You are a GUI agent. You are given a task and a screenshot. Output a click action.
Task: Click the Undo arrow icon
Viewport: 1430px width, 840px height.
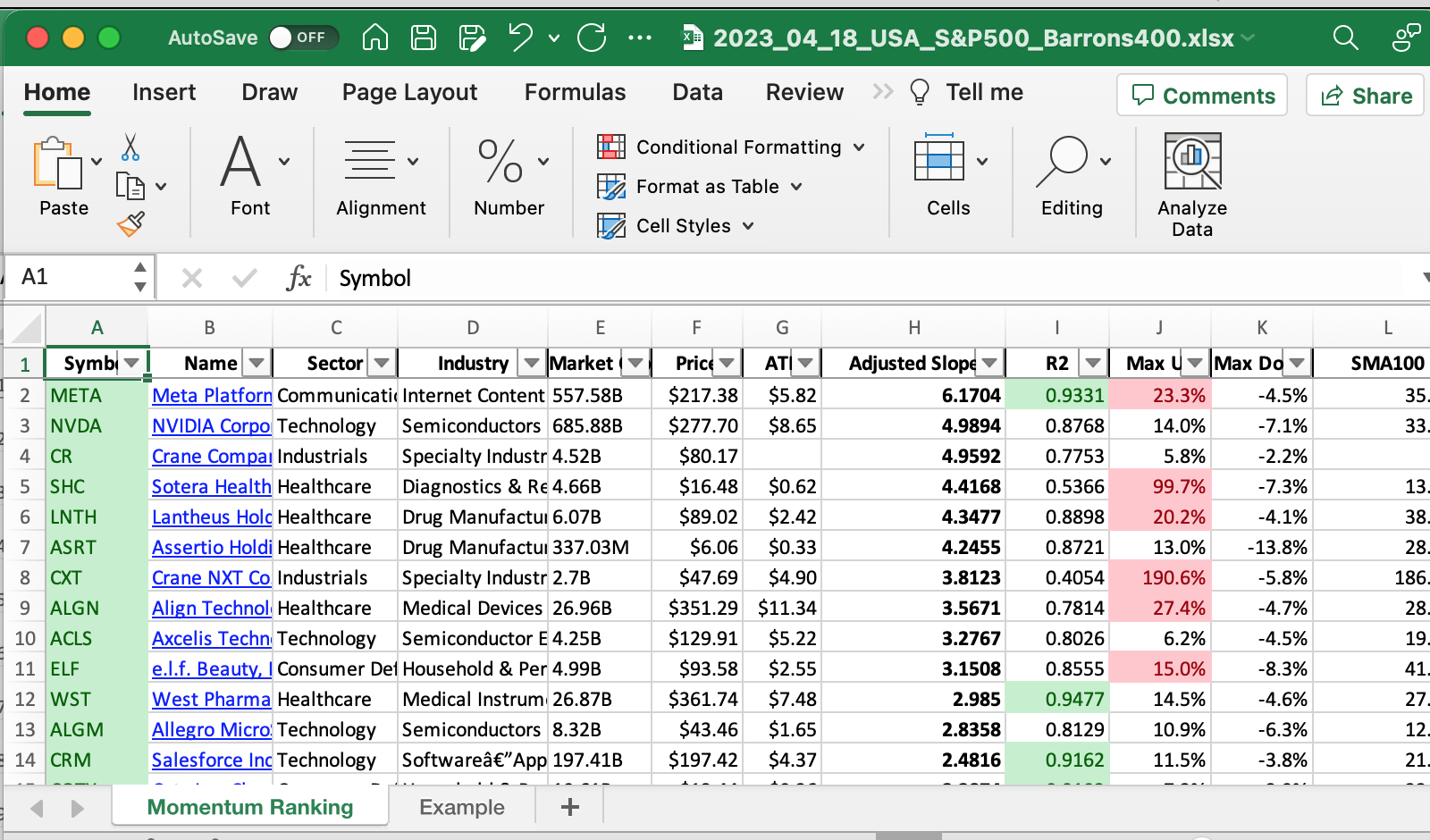[x=520, y=38]
